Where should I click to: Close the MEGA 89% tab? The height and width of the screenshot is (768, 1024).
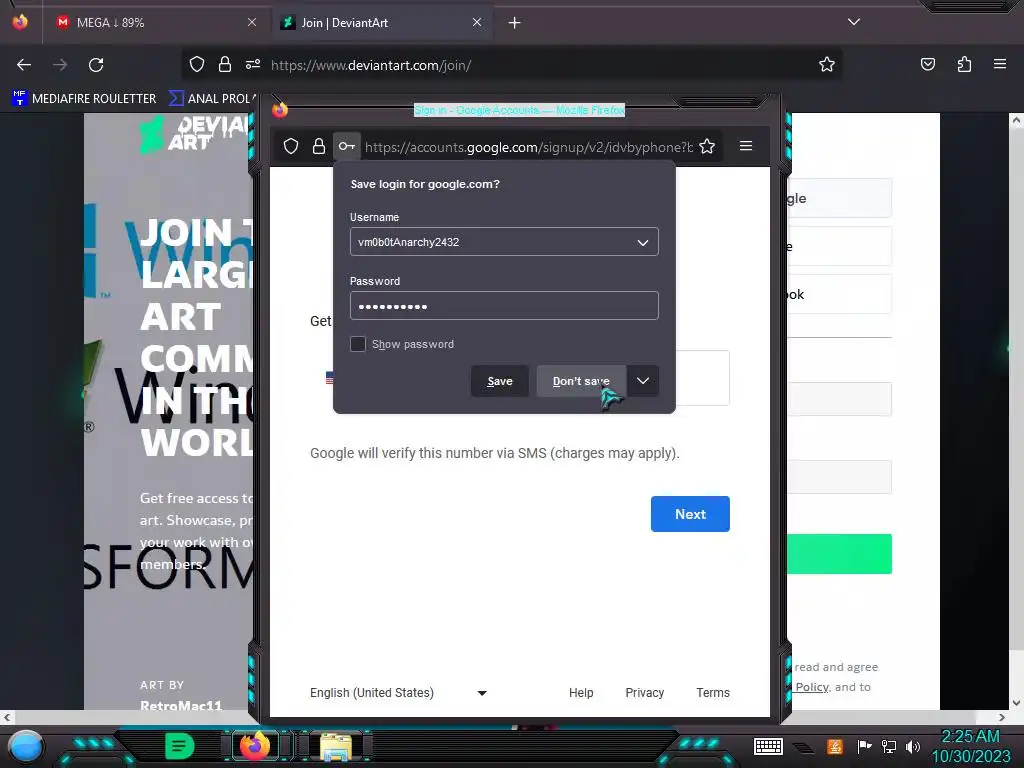point(252,22)
